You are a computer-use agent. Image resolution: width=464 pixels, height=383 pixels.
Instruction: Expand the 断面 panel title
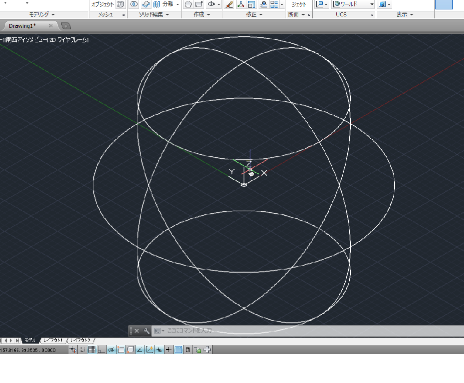296,14
